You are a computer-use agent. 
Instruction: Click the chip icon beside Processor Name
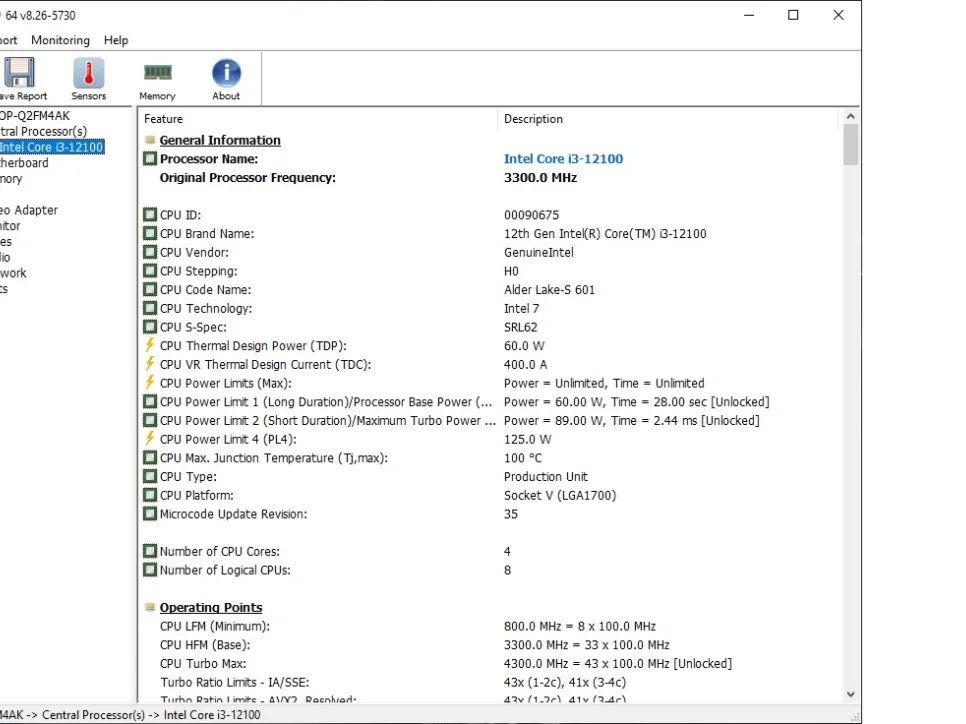click(x=150, y=159)
